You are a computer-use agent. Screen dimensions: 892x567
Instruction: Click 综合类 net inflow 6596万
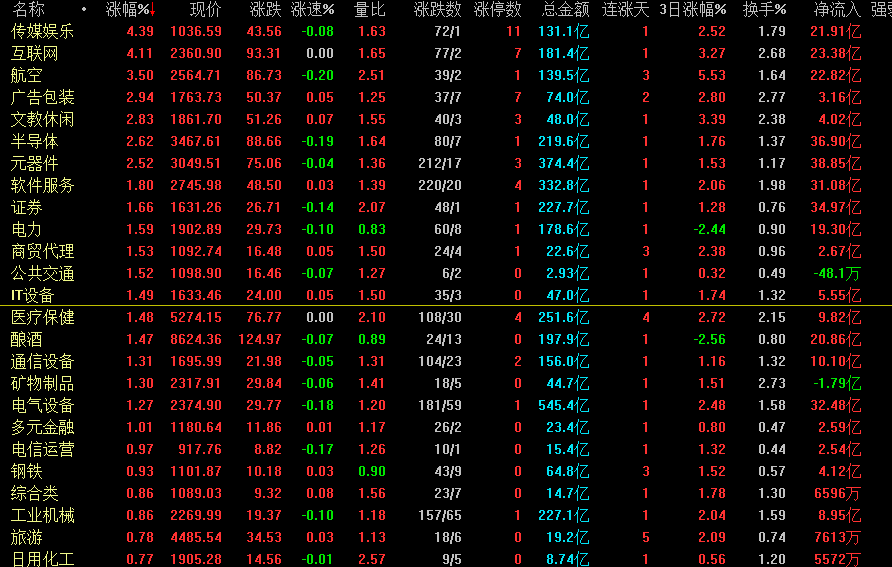click(x=837, y=493)
